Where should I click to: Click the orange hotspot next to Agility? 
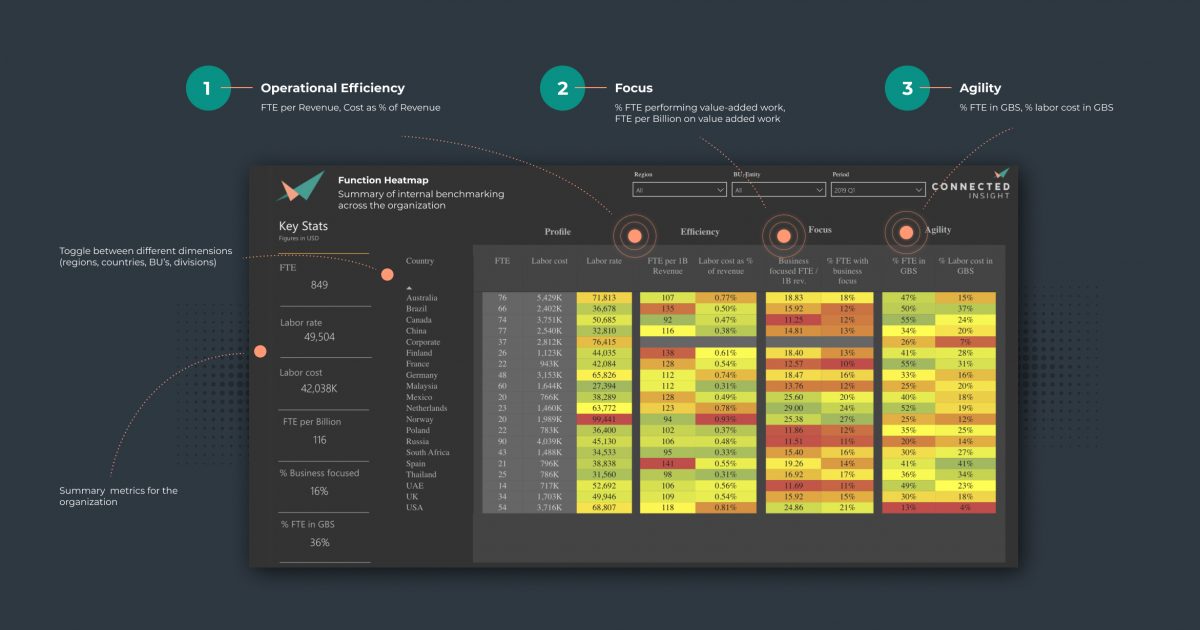(x=906, y=231)
